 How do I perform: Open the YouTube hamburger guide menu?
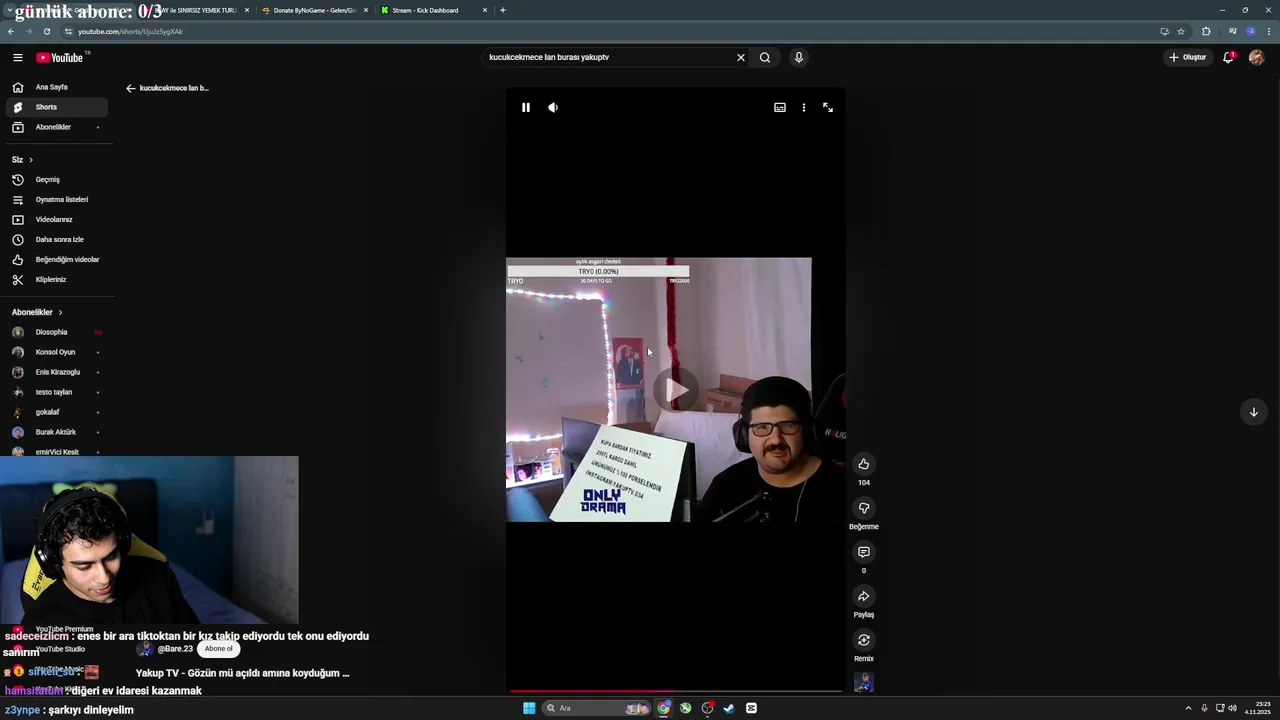17,57
